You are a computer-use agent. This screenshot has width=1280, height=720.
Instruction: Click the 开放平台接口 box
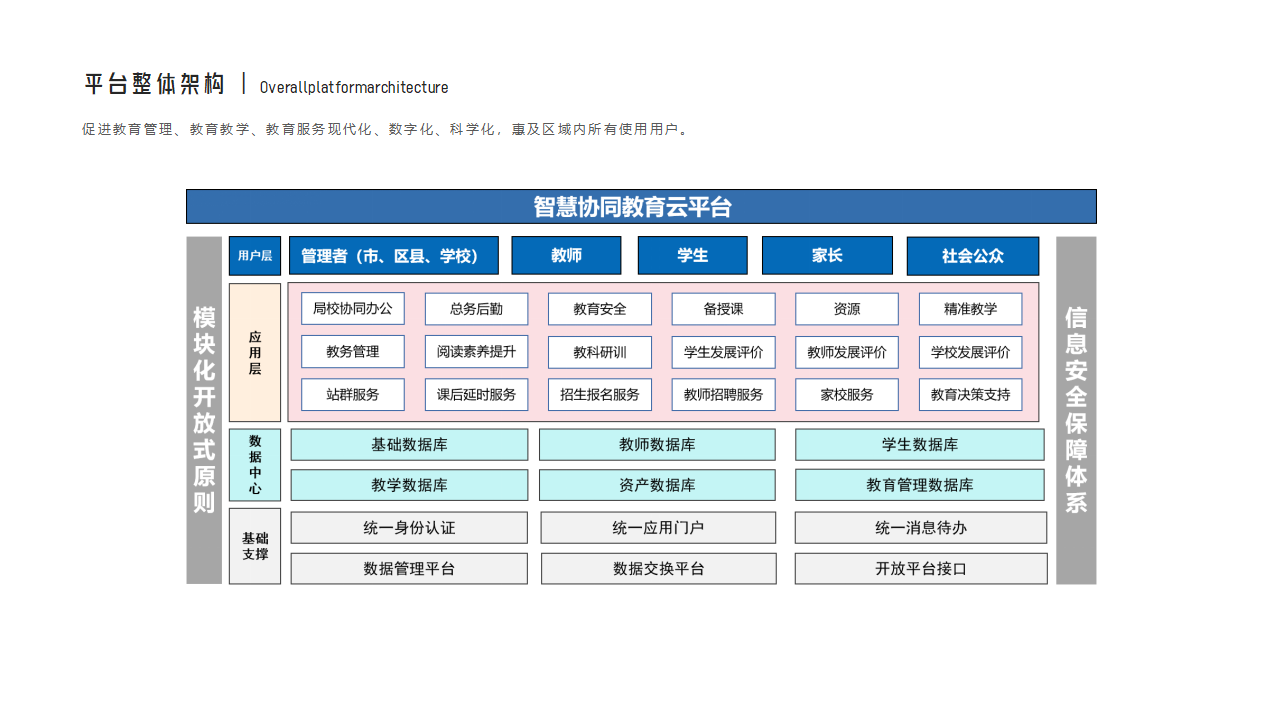921,569
